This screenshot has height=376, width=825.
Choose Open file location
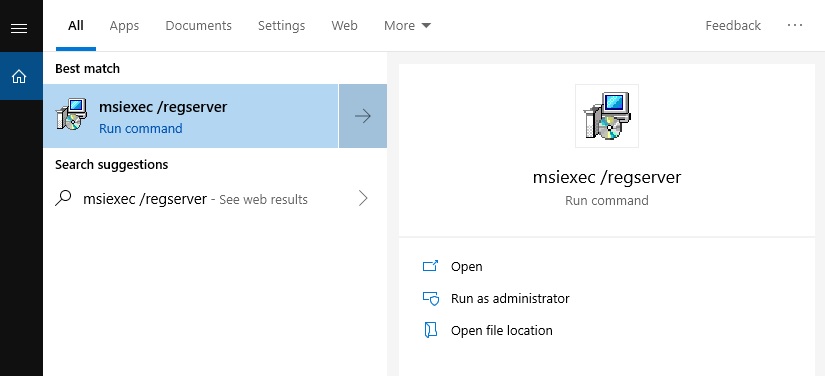coord(501,330)
